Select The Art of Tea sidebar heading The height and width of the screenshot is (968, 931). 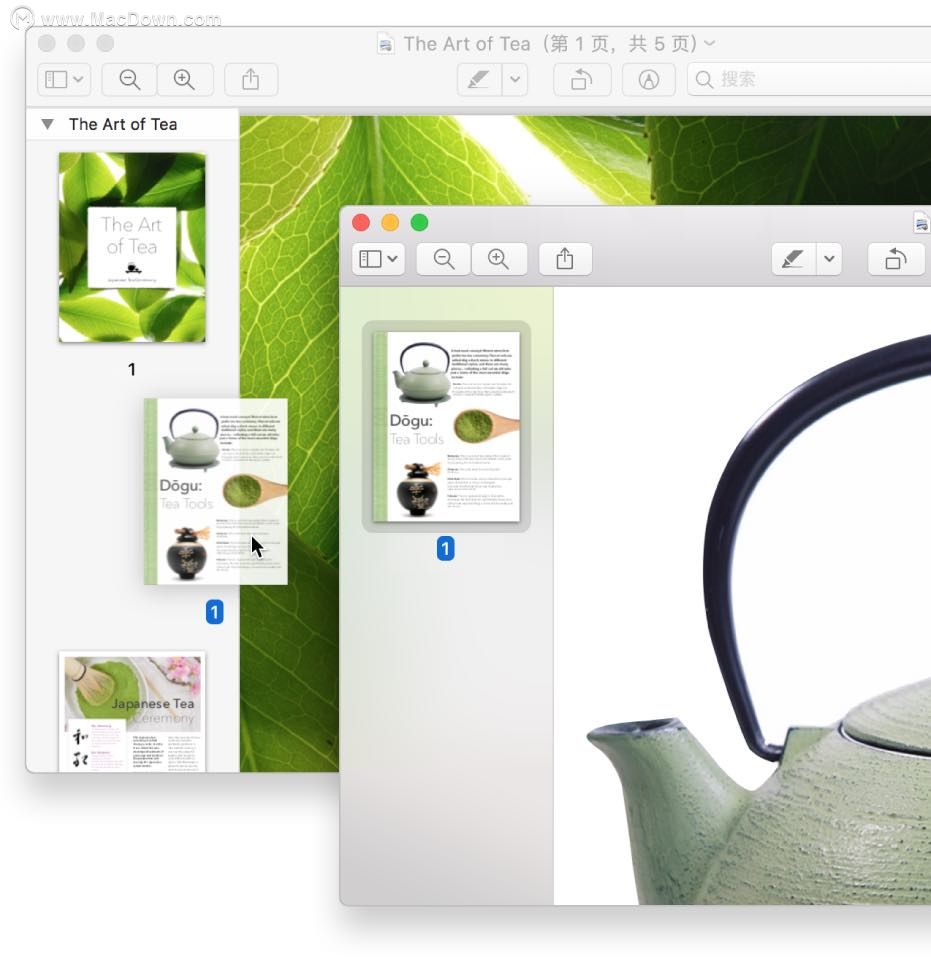pyautogui.click(x=123, y=124)
